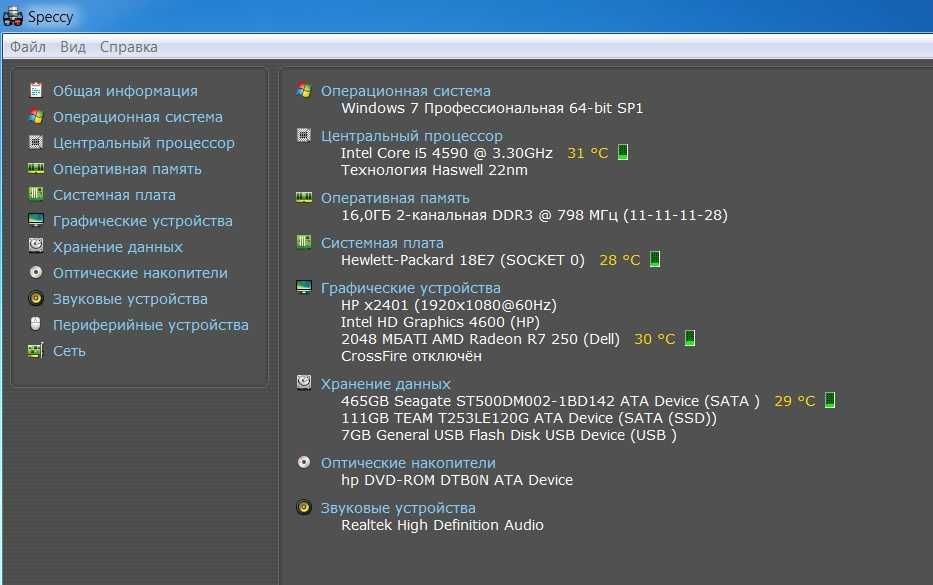Click the CPU temperature indicator icon
The height and width of the screenshot is (585, 933).
(x=623, y=152)
